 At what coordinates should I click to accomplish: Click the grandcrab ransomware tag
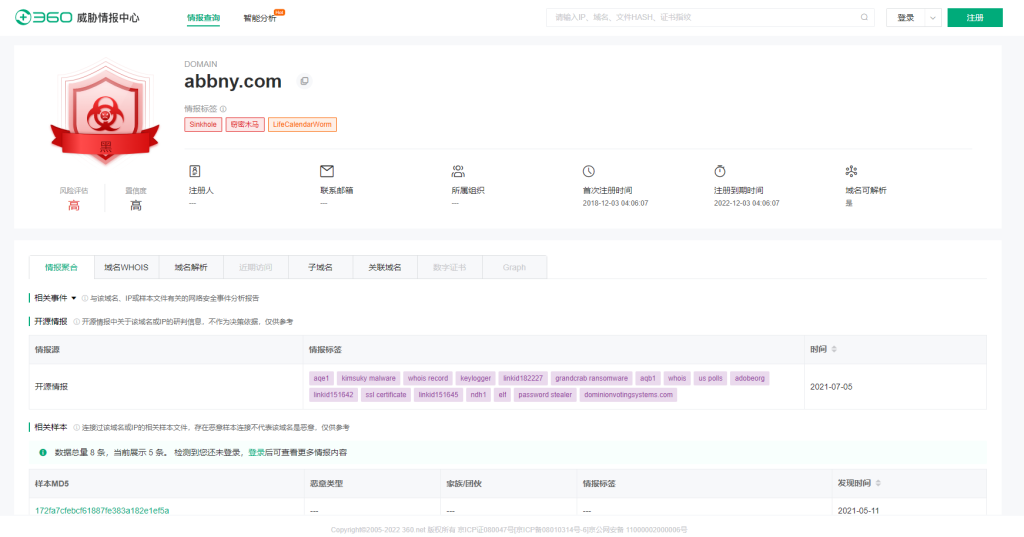point(591,378)
